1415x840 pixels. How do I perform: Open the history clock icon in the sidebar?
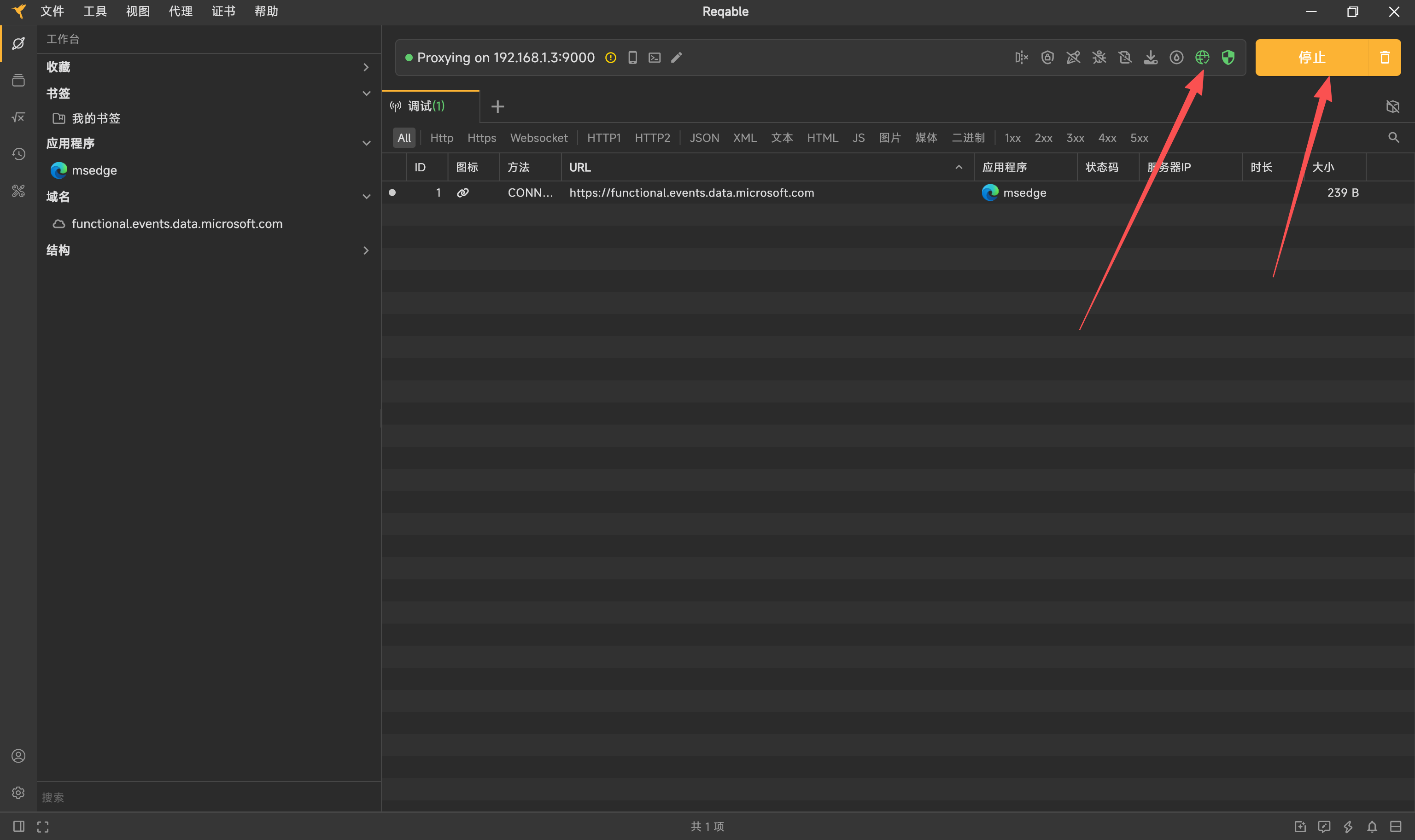pos(18,154)
